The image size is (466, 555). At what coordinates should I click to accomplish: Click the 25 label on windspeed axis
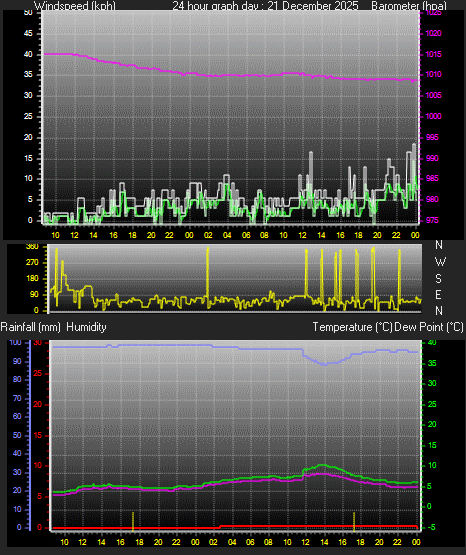(28, 116)
